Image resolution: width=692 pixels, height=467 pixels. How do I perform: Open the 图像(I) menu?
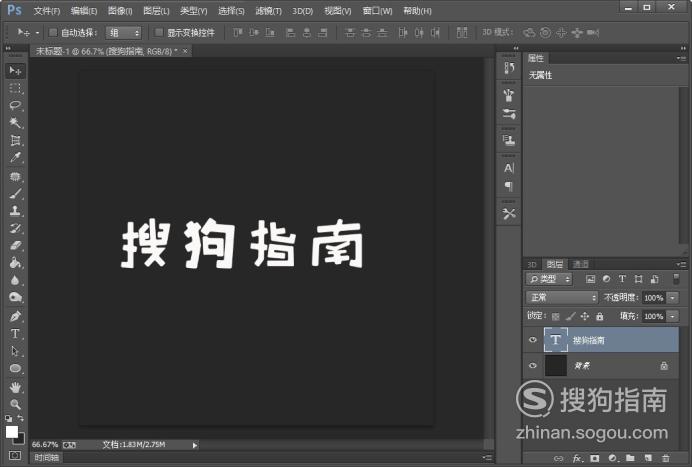(120, 11)
